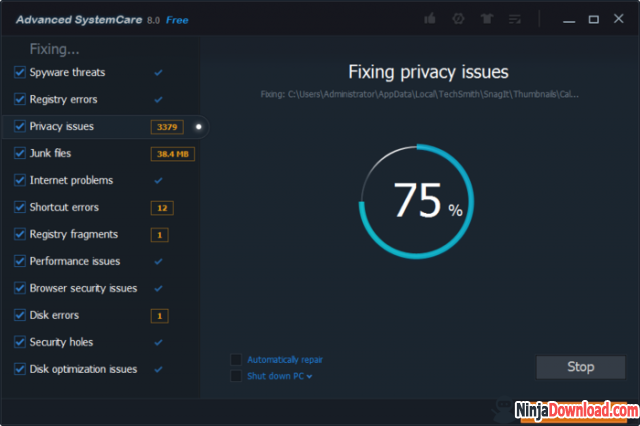Enable the Shut down PC checkbox
Viewport: 640px width, 426px height.
click(236, 376)
